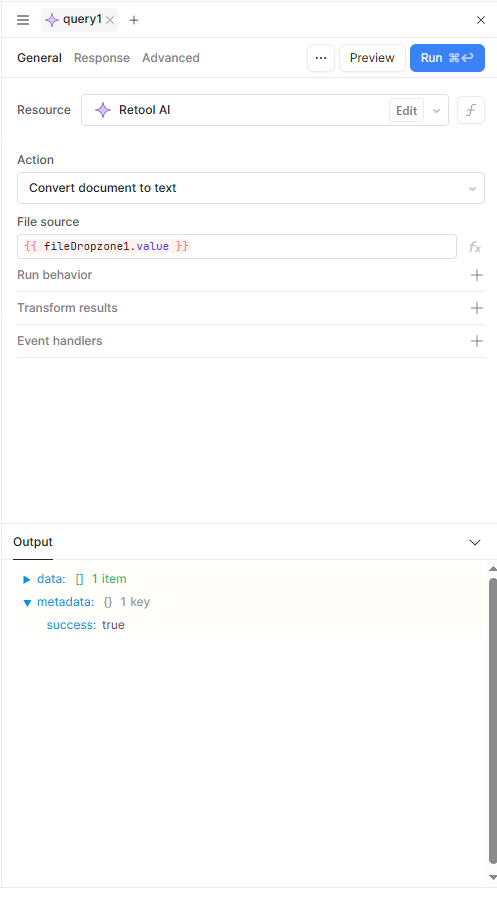The image size is (497, 906).
Task: Close the query1 tab
Action: 110,20
